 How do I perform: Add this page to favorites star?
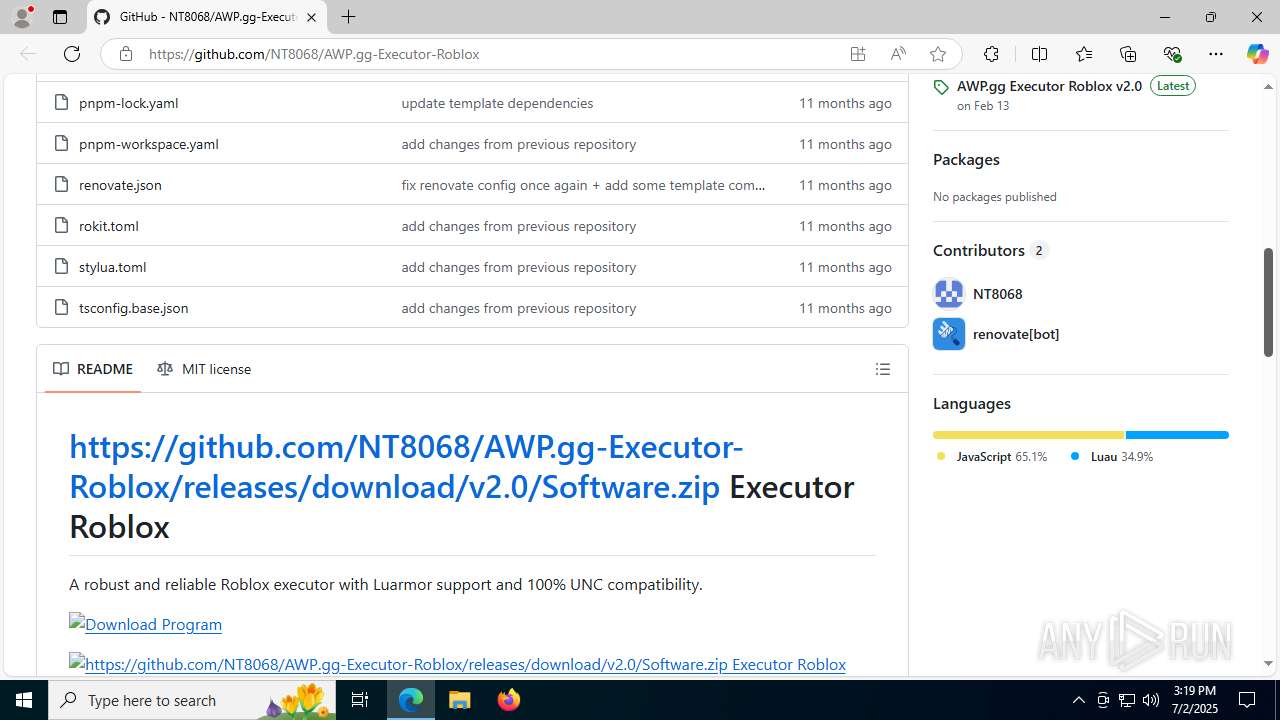click(x=938, y=54)
